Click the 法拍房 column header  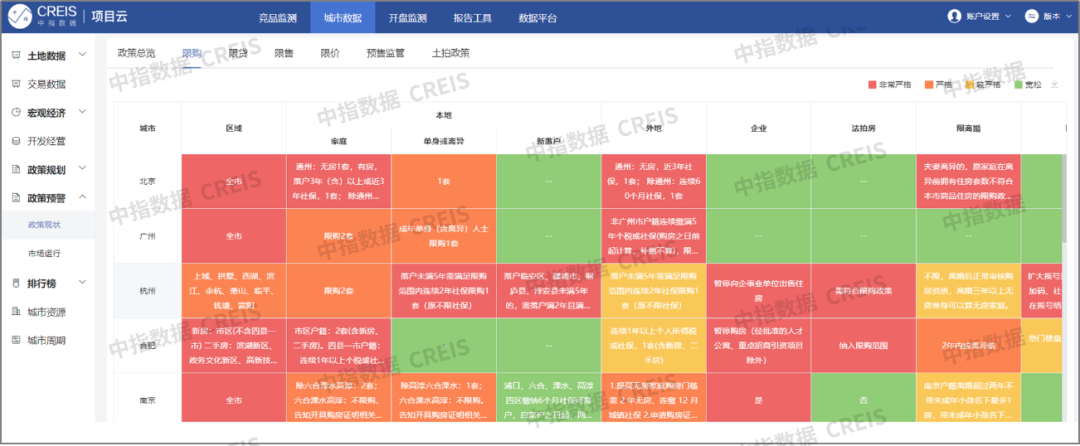(x=864, y=129)
